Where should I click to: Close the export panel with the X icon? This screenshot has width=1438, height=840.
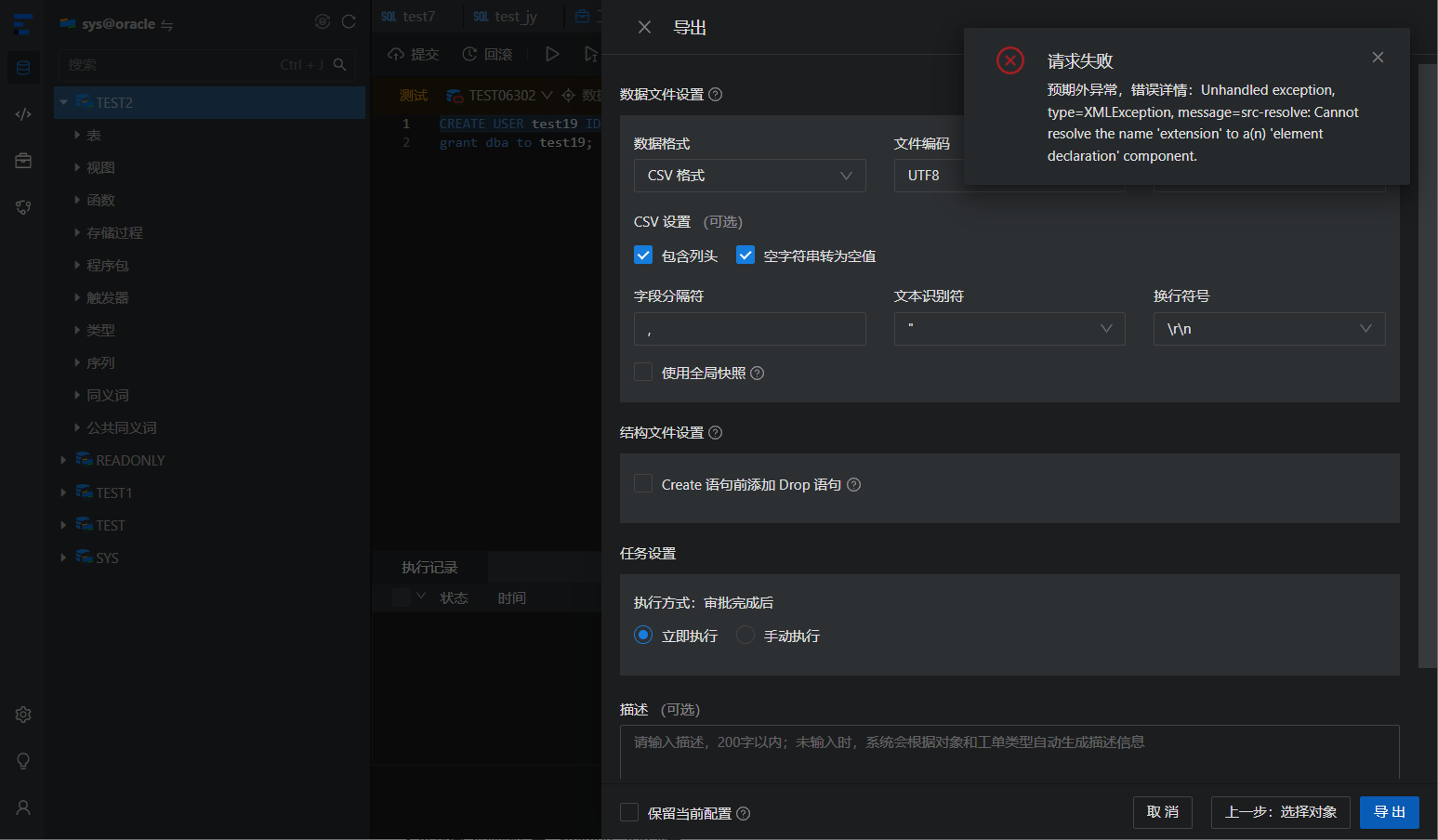coord(644,28)
